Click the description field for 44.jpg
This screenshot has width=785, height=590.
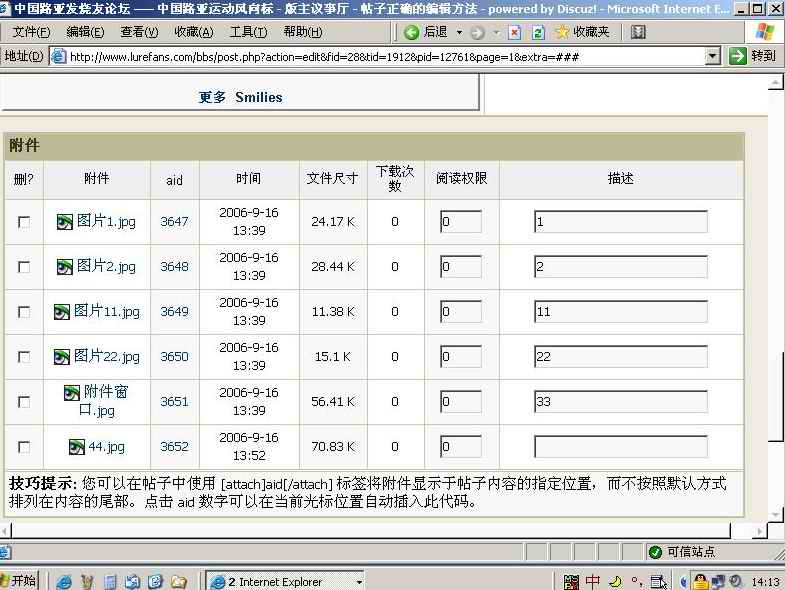(620, 447)
